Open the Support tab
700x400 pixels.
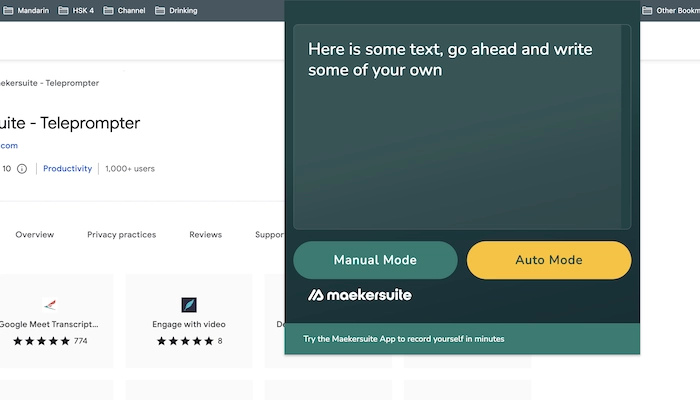tap(269, 235)
